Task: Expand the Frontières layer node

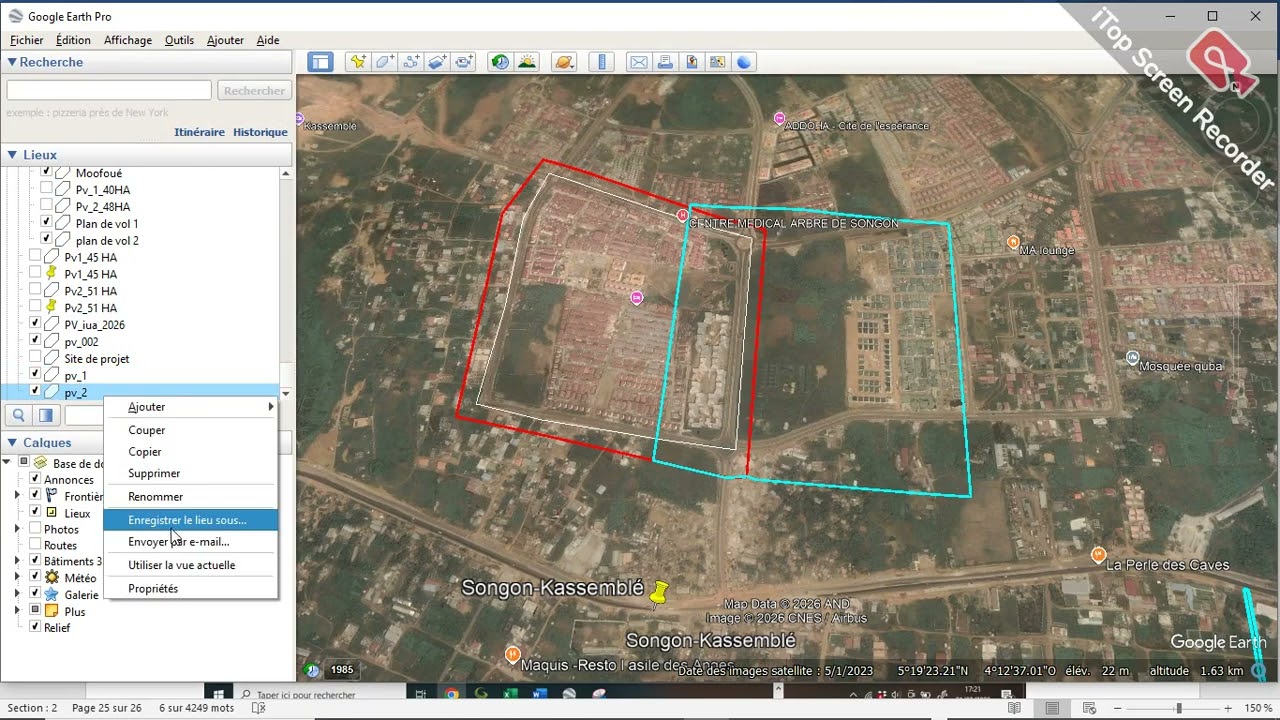Action: (17, 496)
